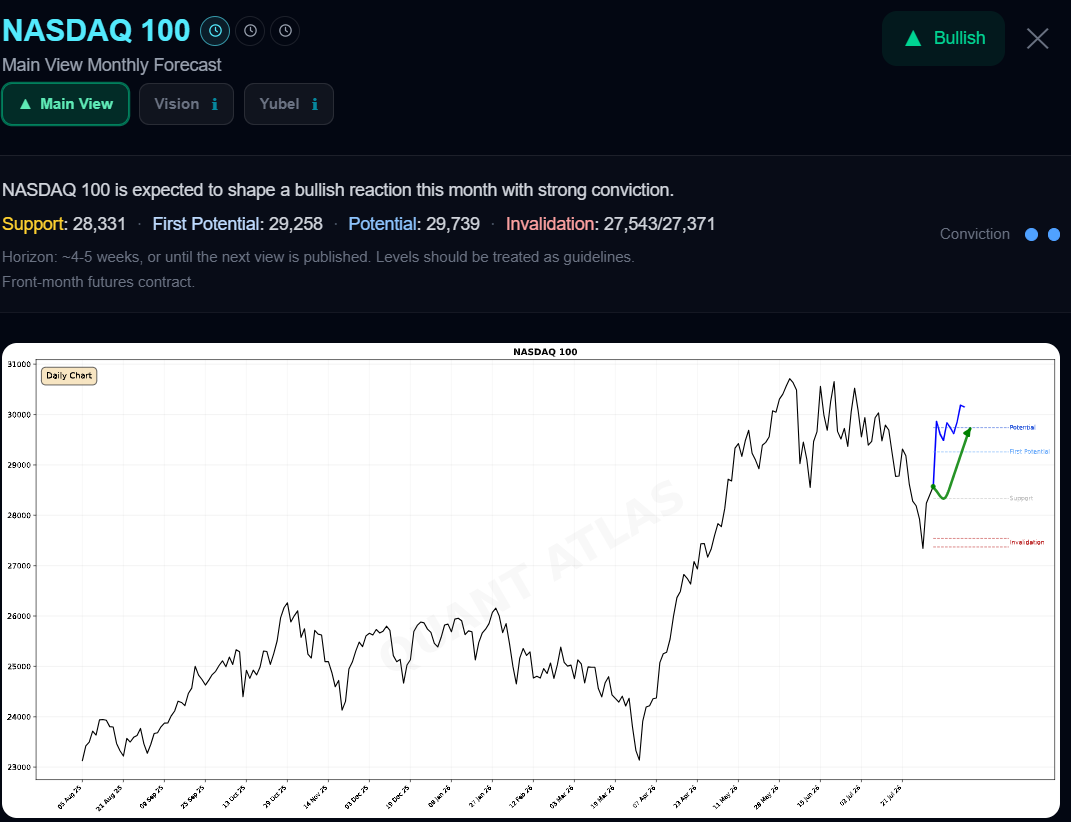Click the Support value 28,331
The image size is (1071, 822).
coord(99,224)
